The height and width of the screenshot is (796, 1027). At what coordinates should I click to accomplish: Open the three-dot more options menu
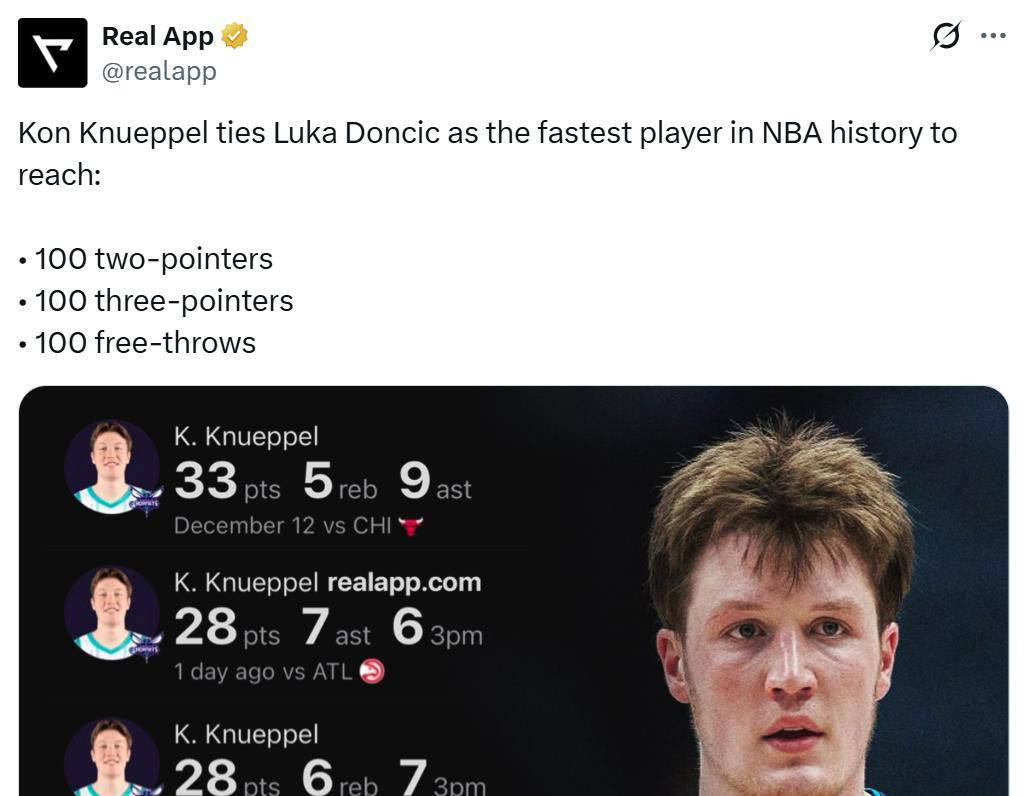coord(993,35)
